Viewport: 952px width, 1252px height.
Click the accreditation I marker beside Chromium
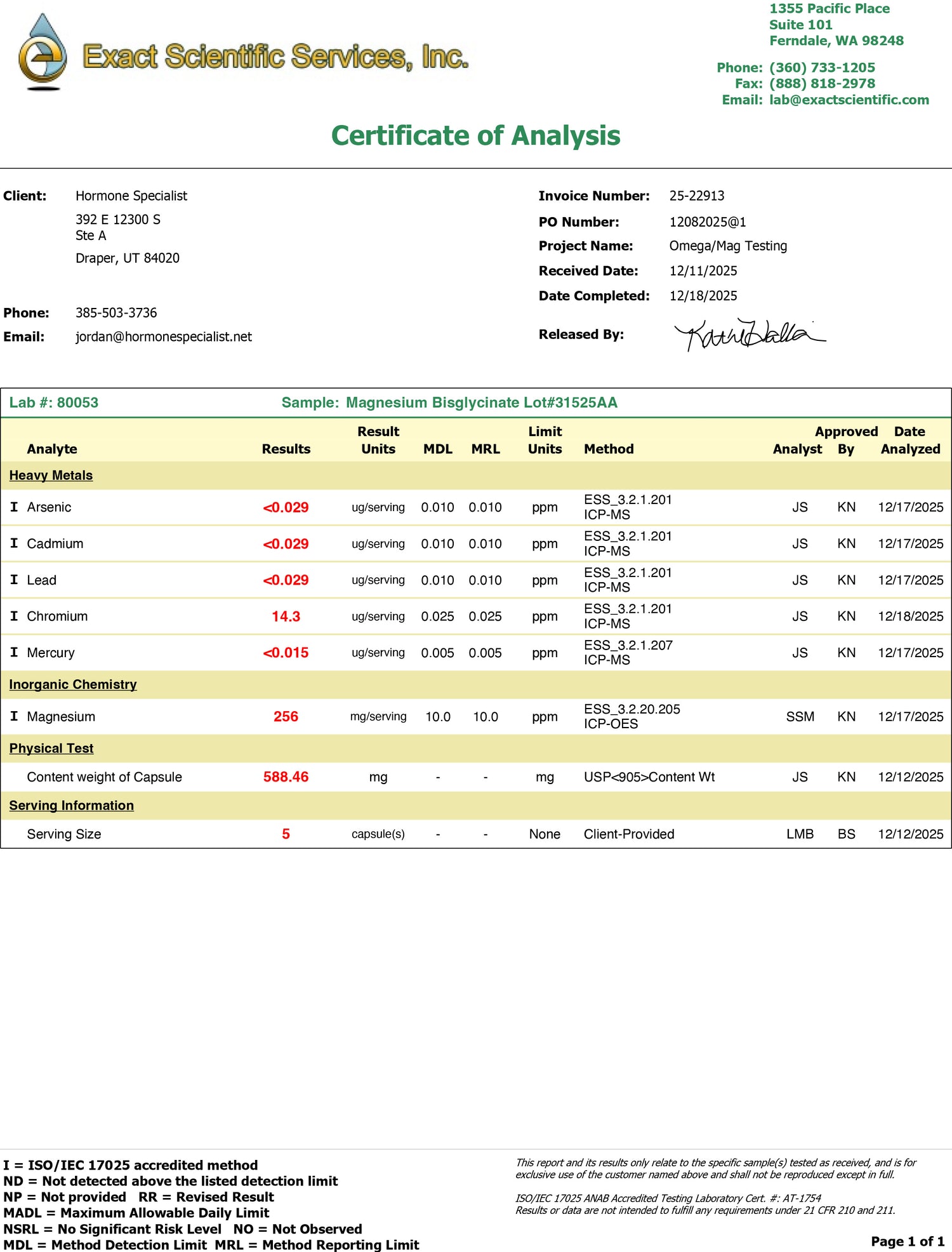pos(14,616)
